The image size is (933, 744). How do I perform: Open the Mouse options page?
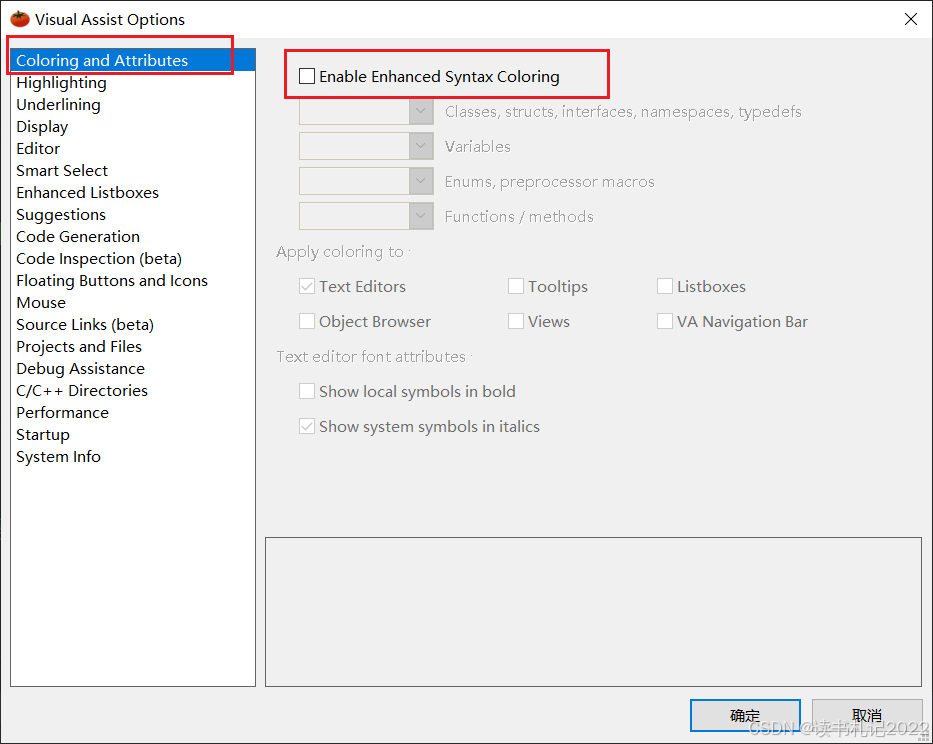coord(133,302)
